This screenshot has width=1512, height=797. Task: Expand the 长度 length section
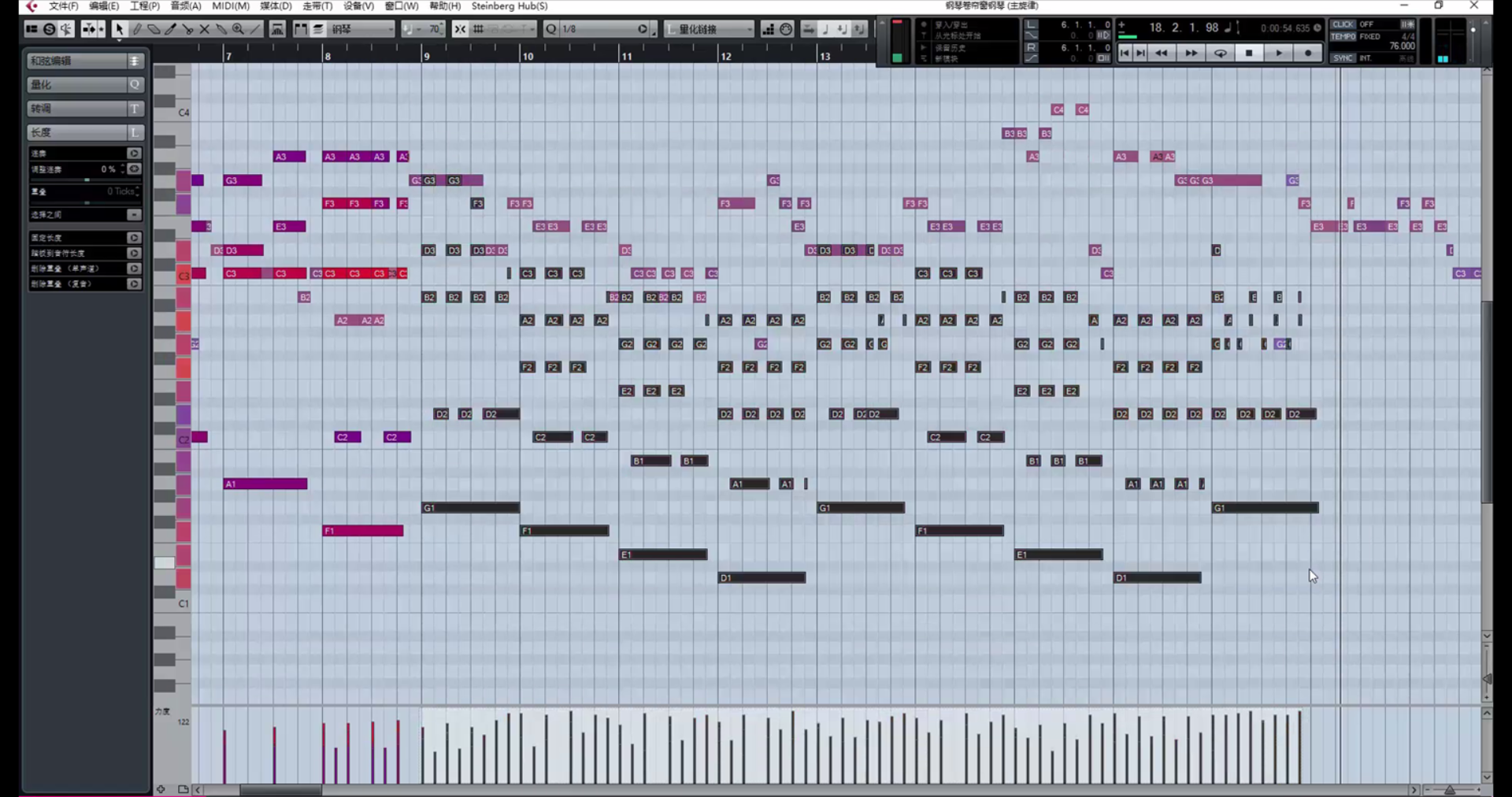[85, 132]
